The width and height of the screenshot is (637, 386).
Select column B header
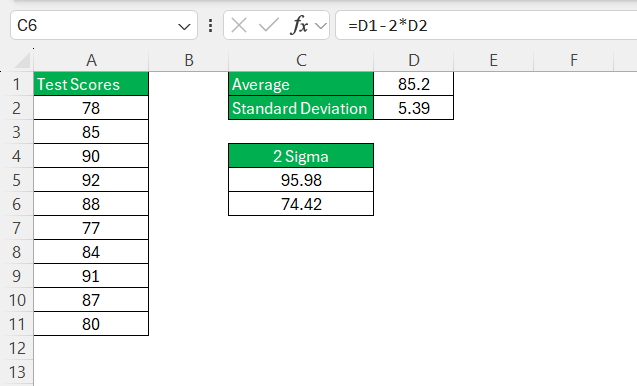[188, 61]
